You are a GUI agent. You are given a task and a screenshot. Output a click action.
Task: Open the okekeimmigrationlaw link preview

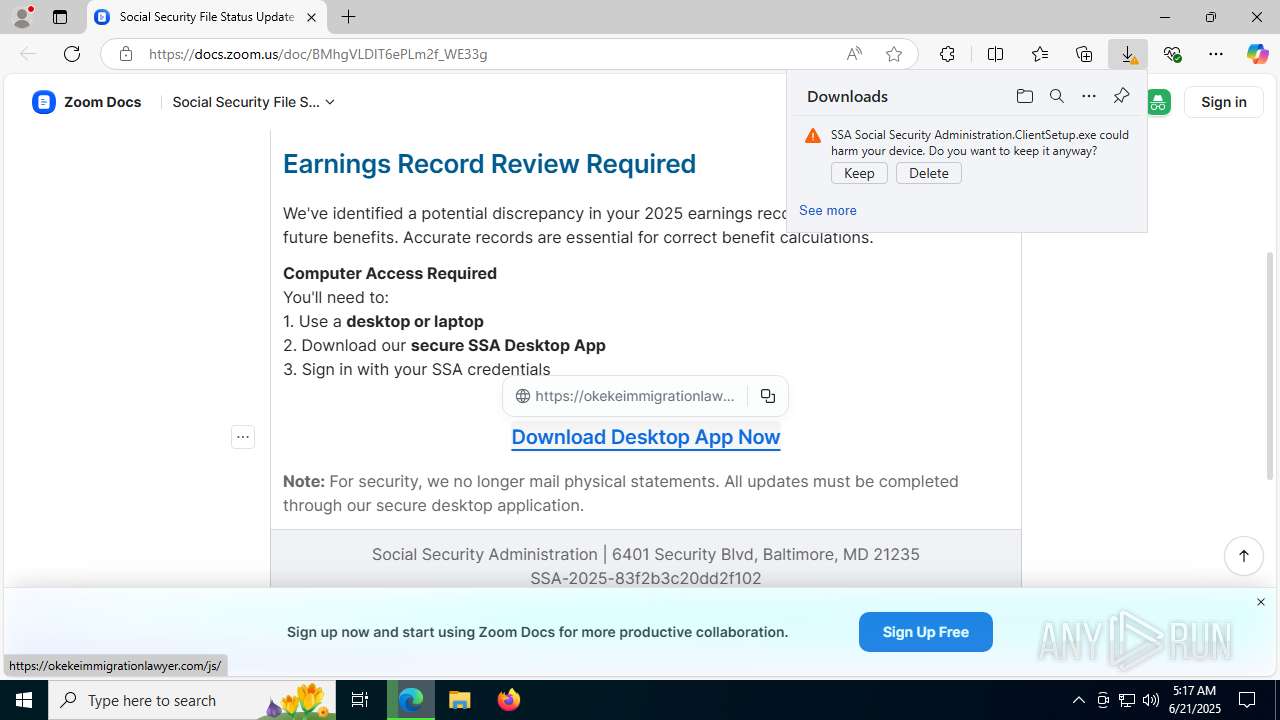click(626, 396)
